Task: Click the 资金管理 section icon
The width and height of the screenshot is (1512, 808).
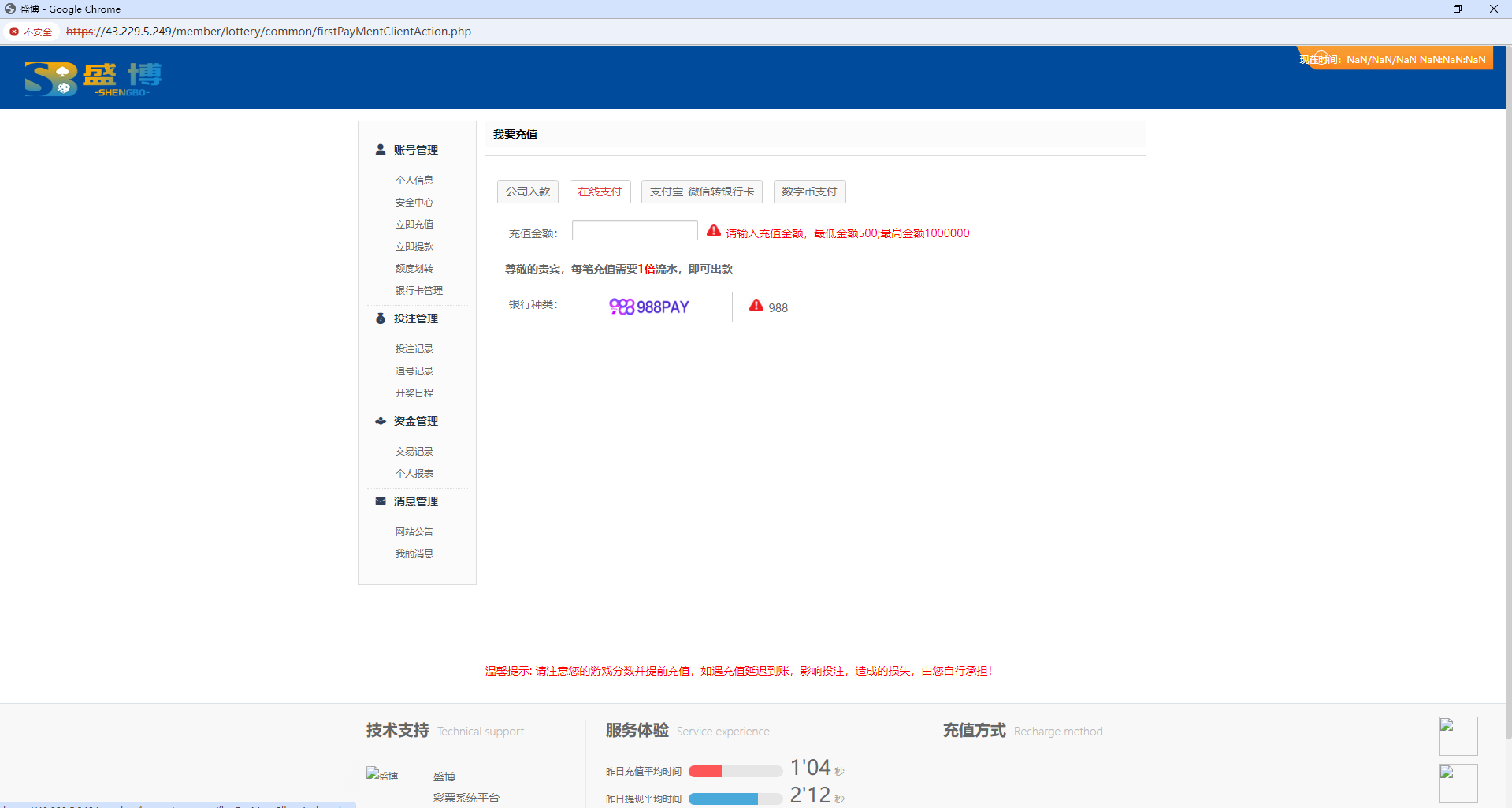Action: (381, 421)
